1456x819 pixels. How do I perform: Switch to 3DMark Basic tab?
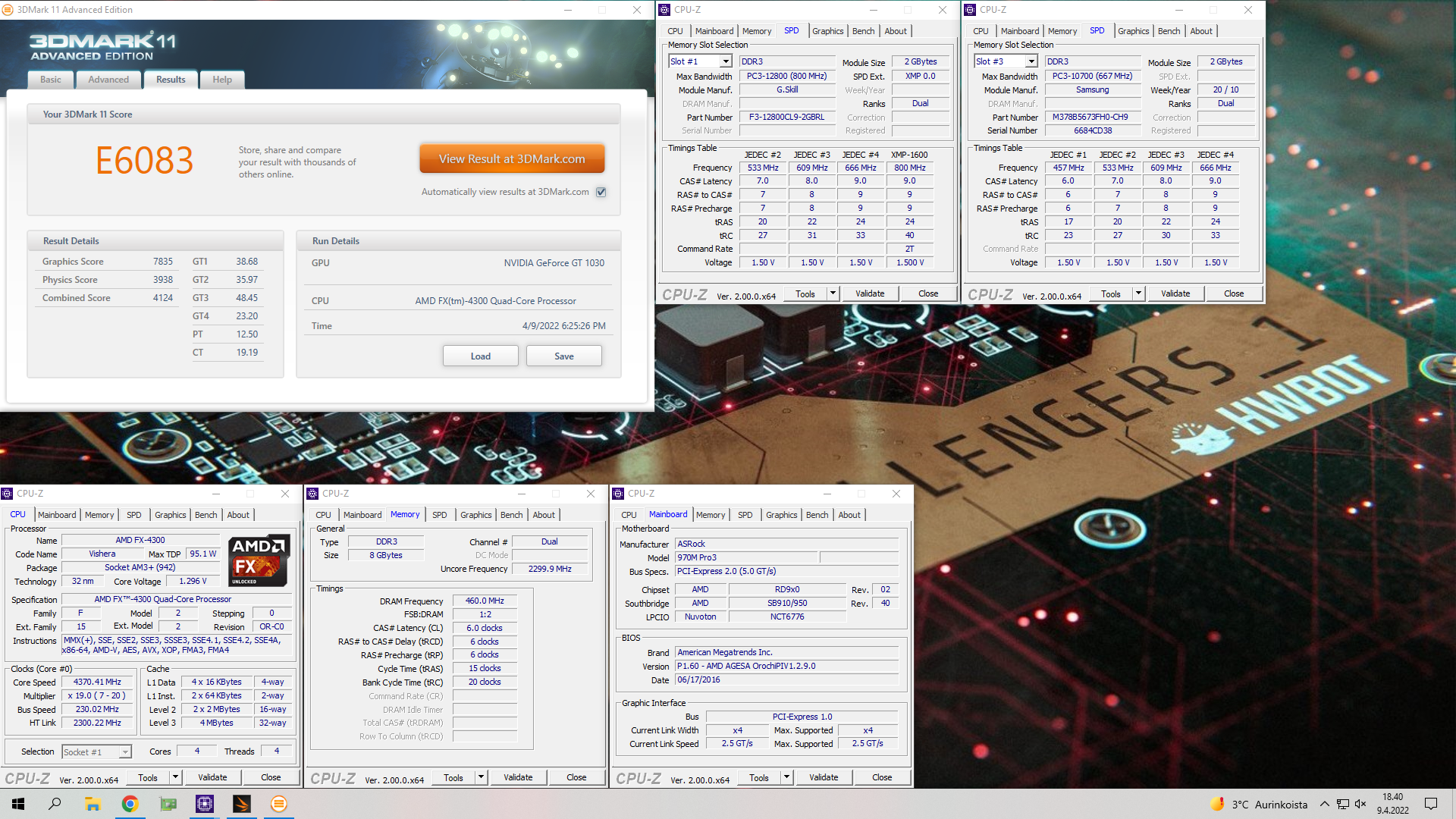point(51,80)
